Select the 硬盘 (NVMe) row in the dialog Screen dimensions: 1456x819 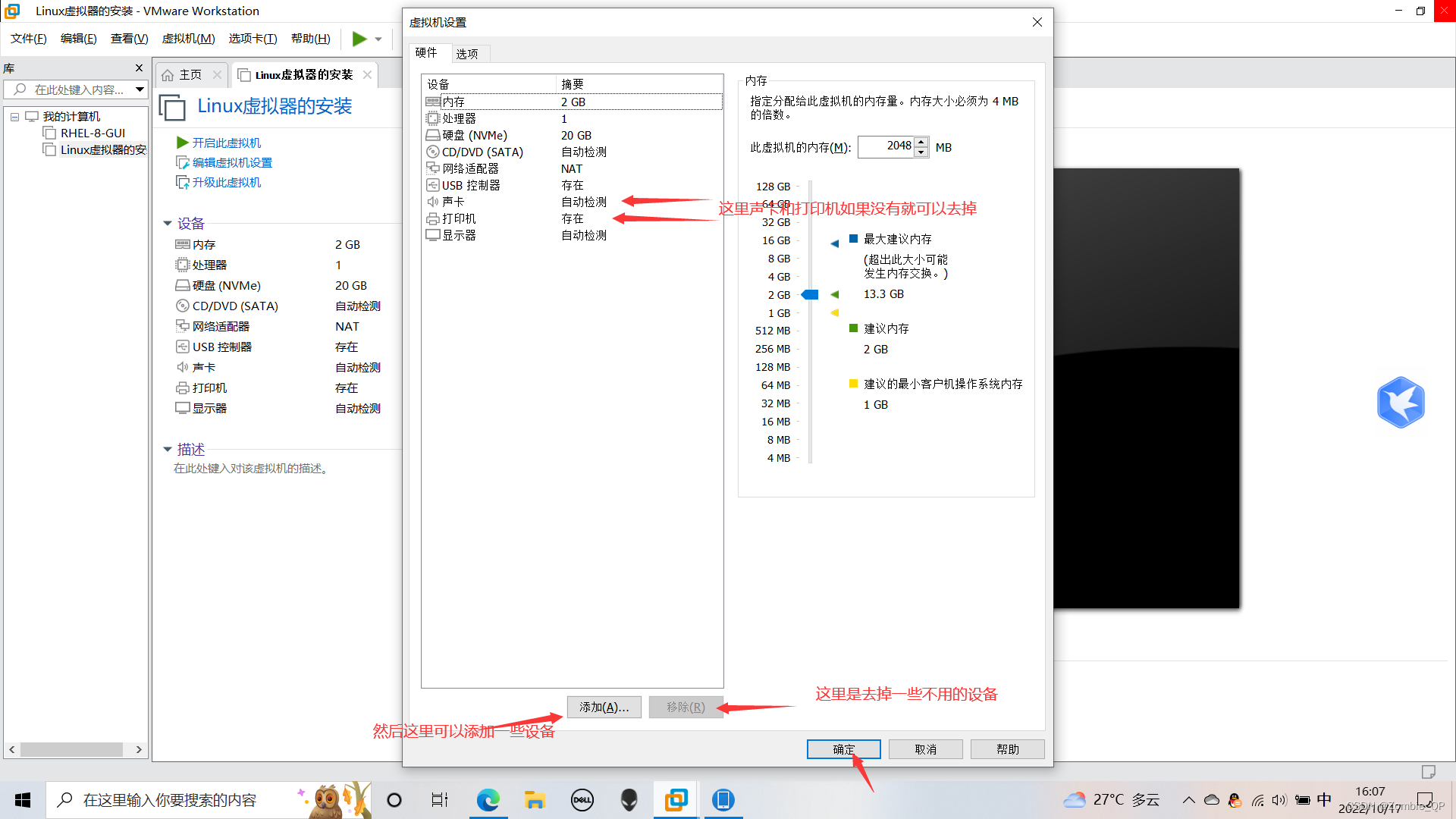pyautogui.click(x=573, y=135)
